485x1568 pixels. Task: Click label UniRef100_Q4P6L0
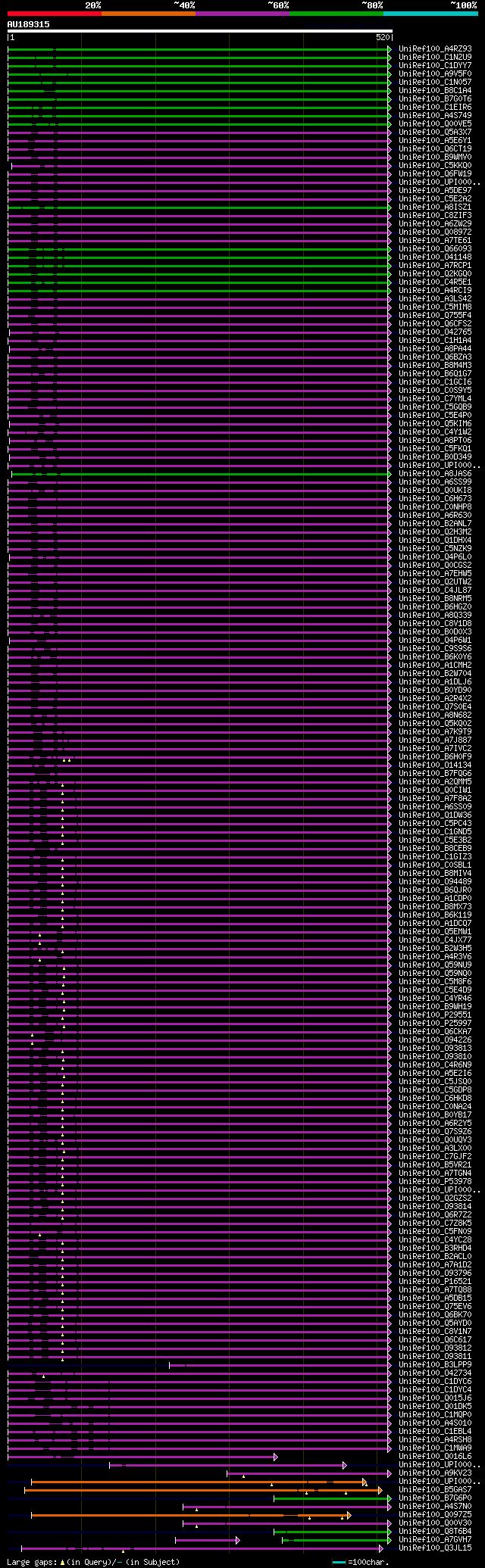[435, 556]
